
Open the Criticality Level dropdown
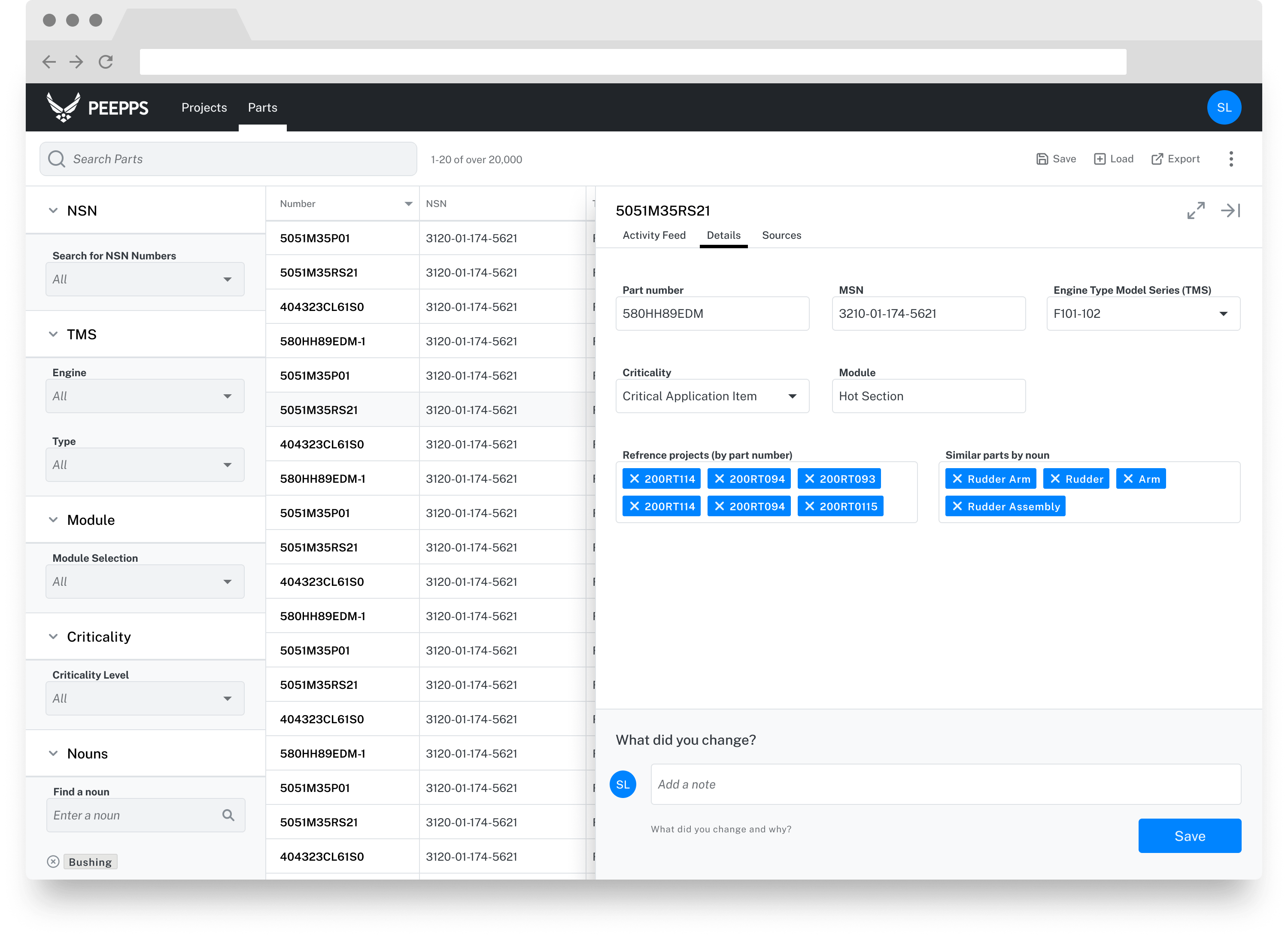[145, 698]
